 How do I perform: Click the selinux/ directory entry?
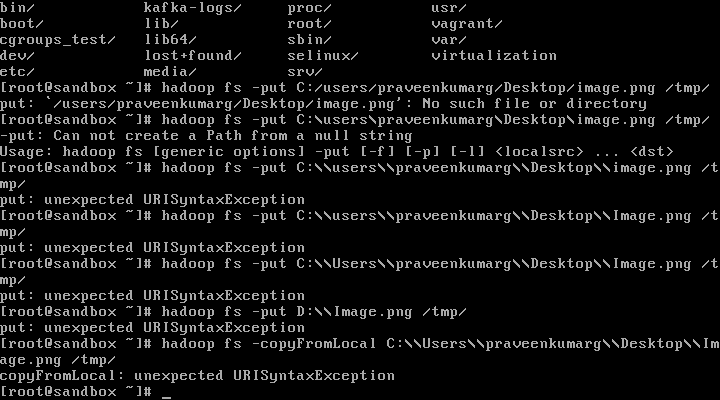pos(323,56)
